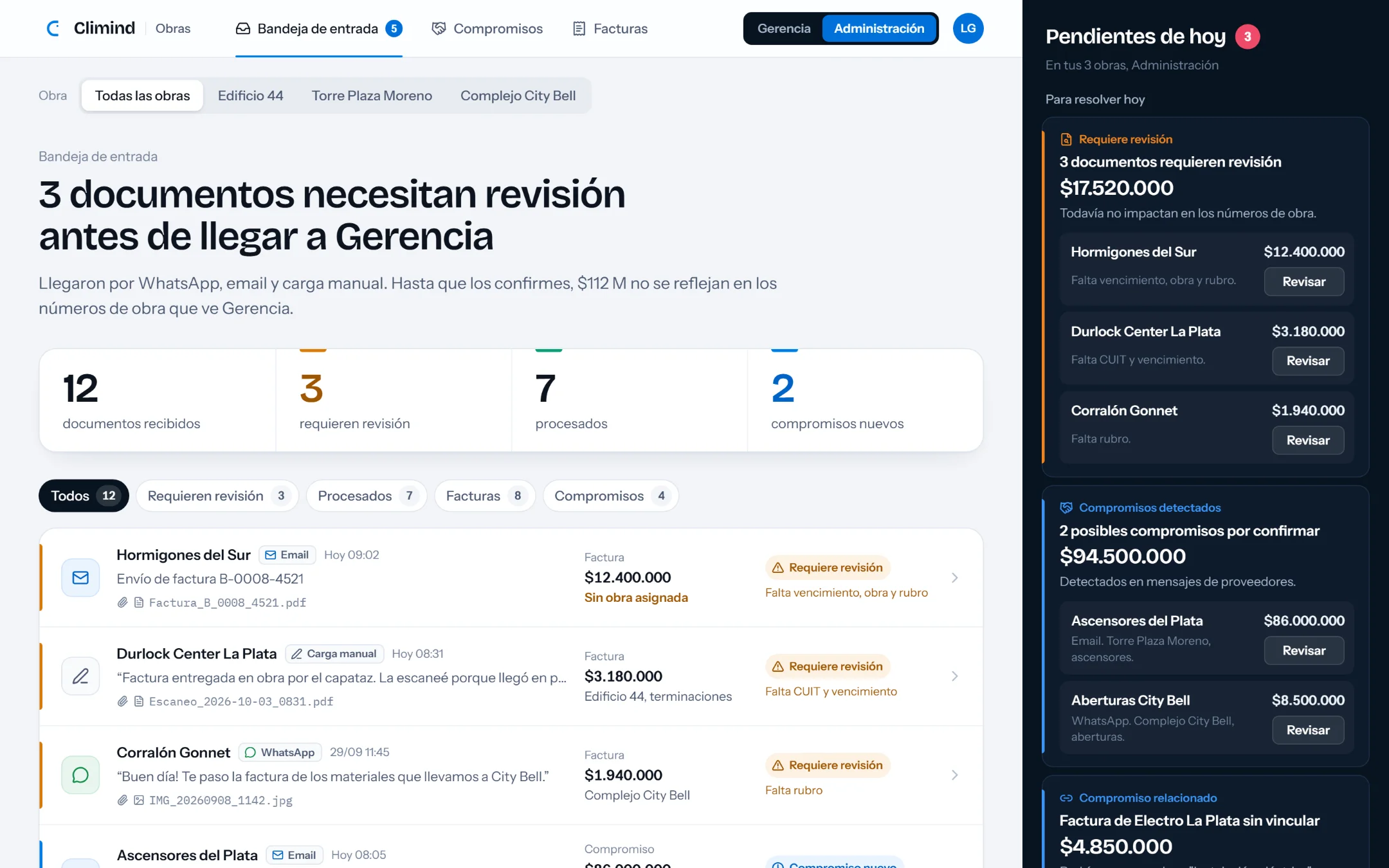Click warning icon in Hormigones Requiere revisión badge
Screen dimensions: 1389x868
pos(777,568)
